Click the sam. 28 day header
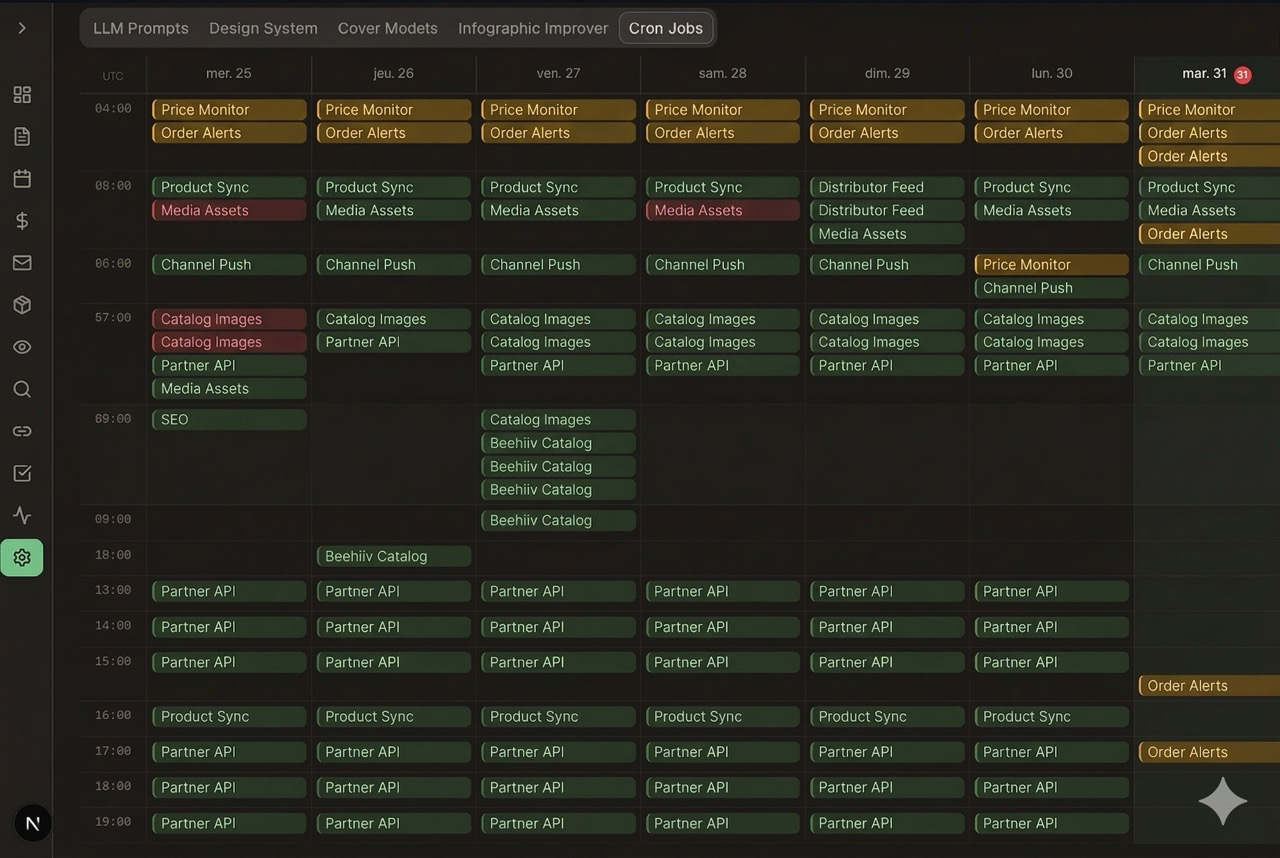This screenshot has width=1280, height=858. pyautogui.click(x=723, y=73)
